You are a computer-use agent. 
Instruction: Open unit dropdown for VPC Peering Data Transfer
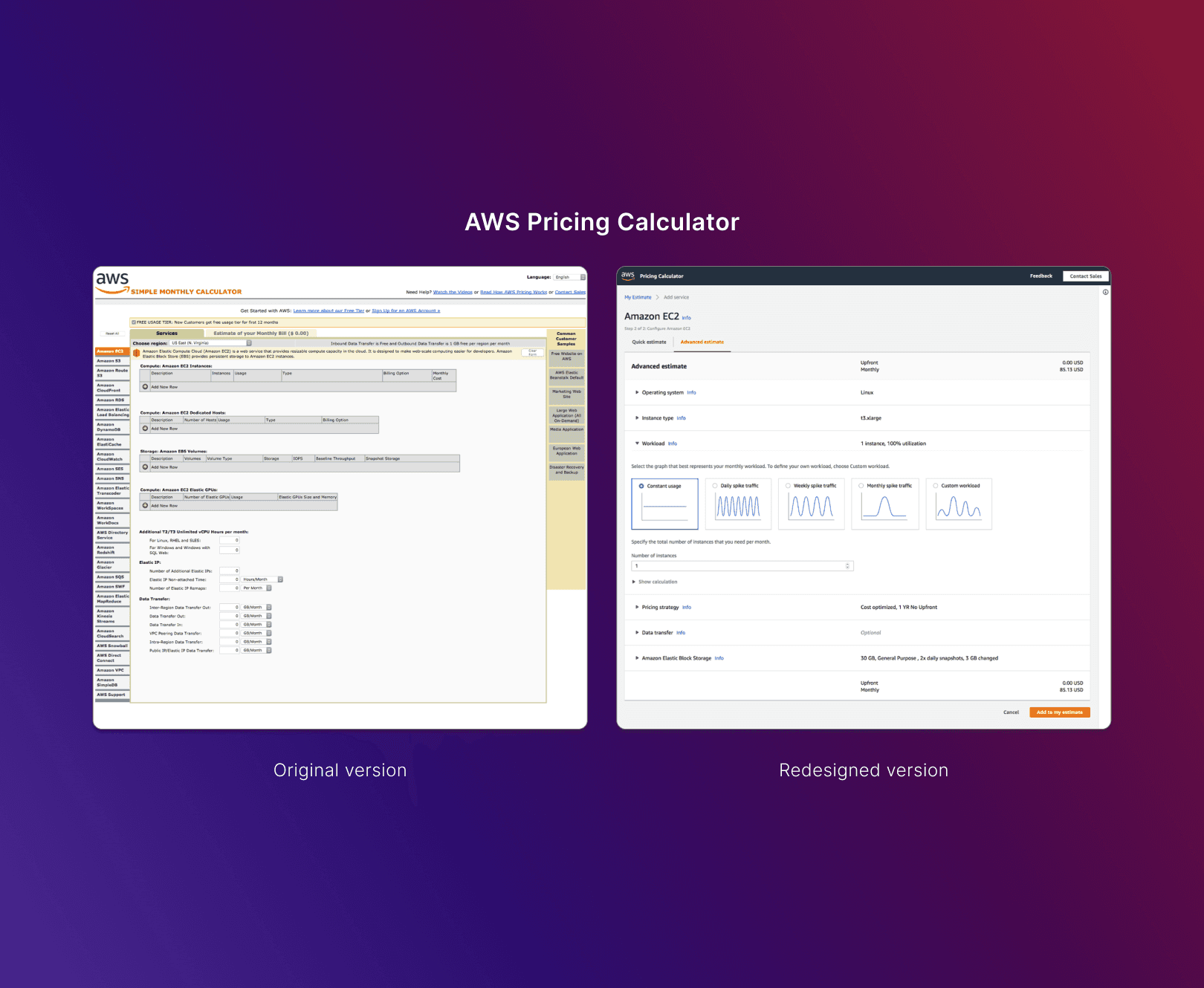click(256, 634)
